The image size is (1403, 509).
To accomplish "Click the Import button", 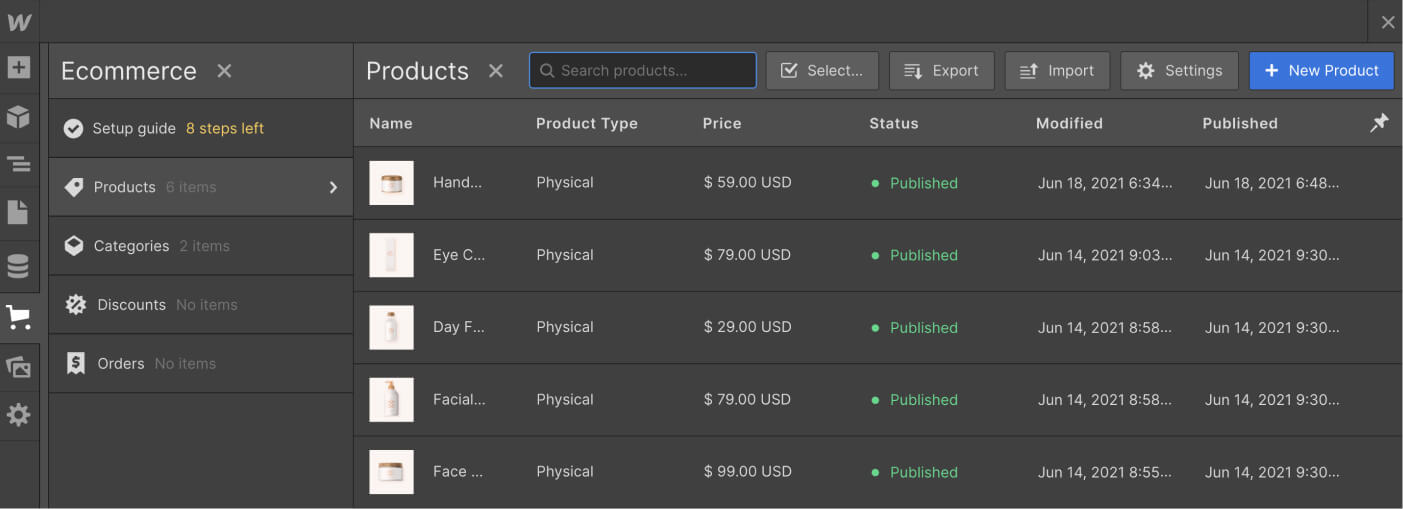I will point(1057,71).
